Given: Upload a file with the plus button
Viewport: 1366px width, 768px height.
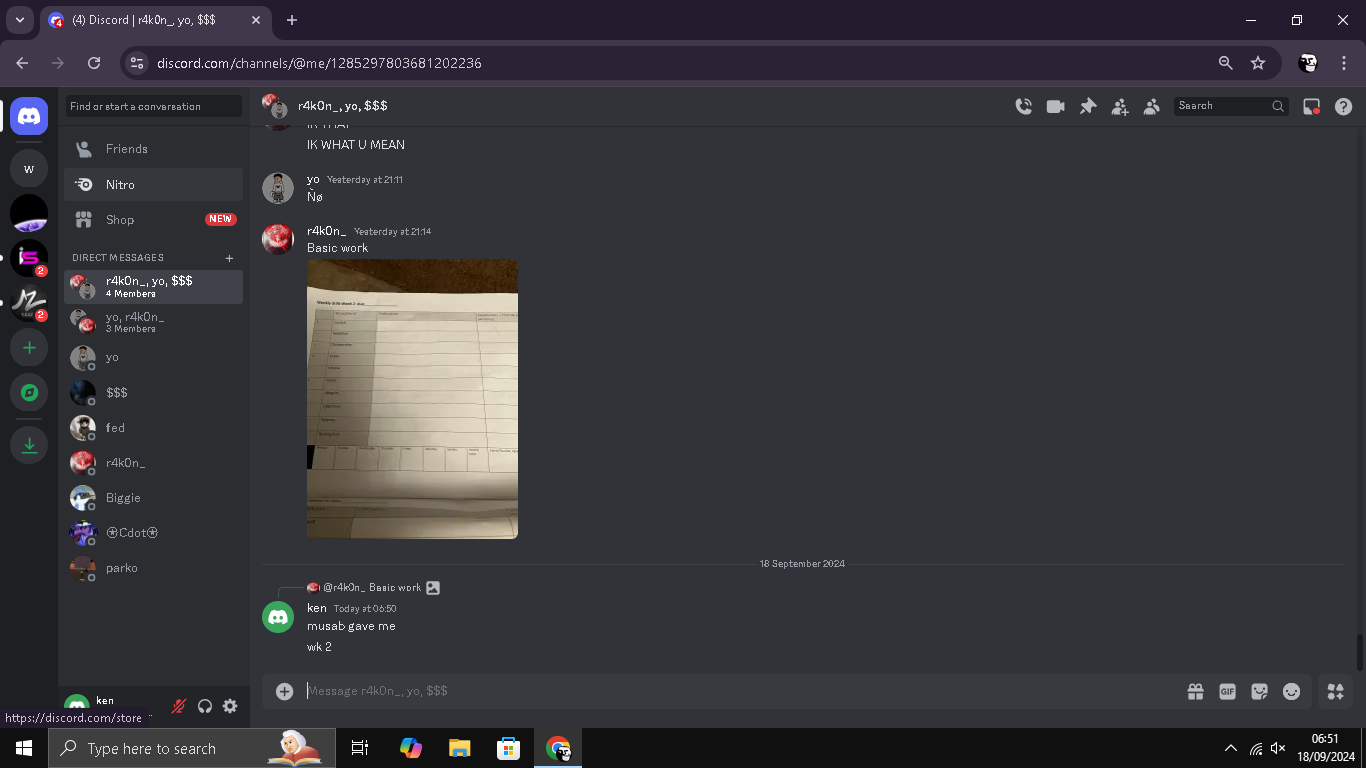Looking at the screenshot, I should 285,691.
